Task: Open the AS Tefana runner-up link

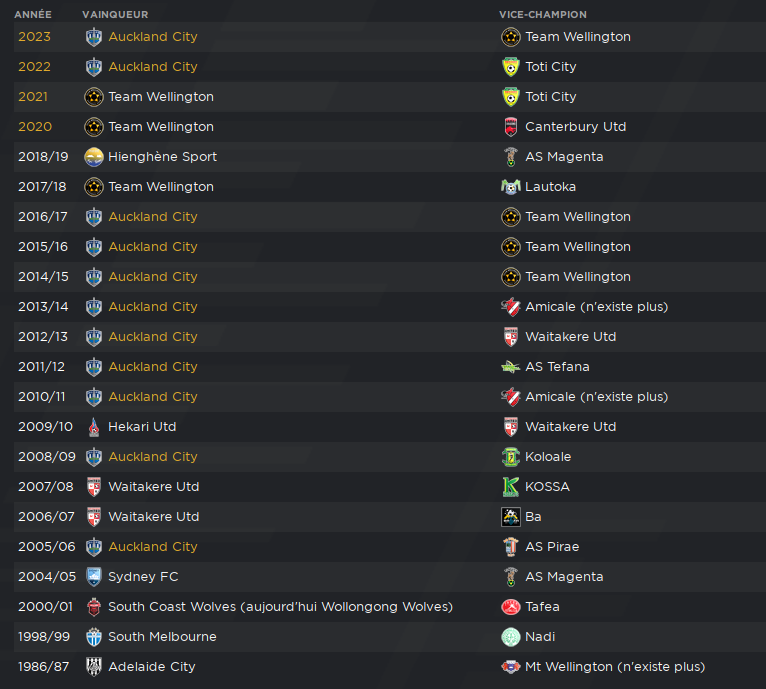Action: pyautogui.click(x=557, y=367)
